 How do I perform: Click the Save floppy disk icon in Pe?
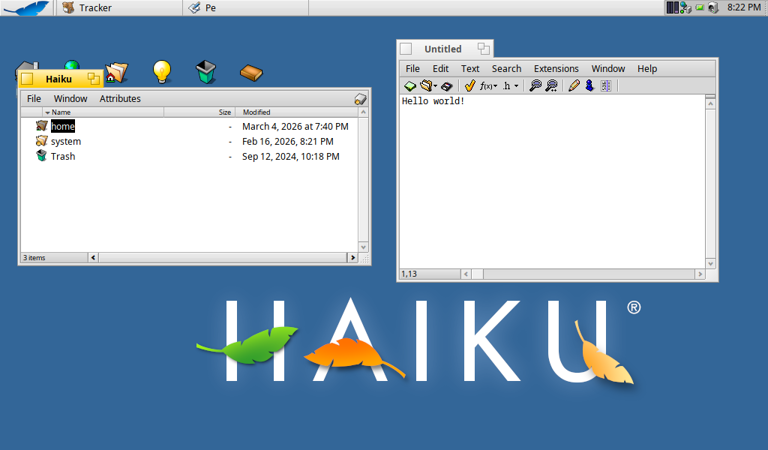pos(446,86)
